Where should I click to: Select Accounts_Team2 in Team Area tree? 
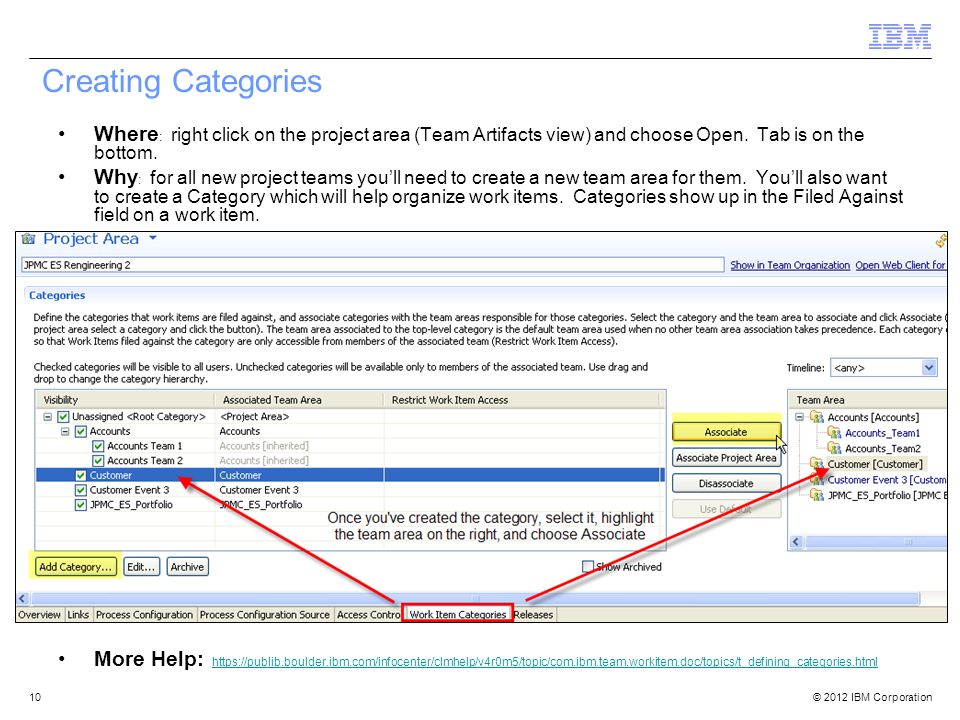(x=882, y=449)
